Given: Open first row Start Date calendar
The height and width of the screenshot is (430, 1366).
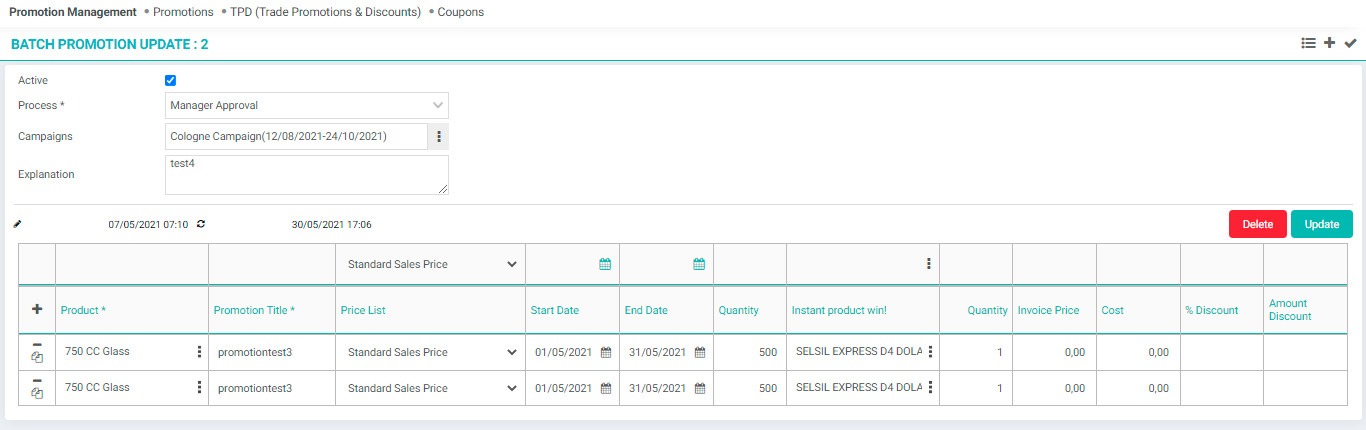Looking at the screenshot, I should click(x=605, y=352).
